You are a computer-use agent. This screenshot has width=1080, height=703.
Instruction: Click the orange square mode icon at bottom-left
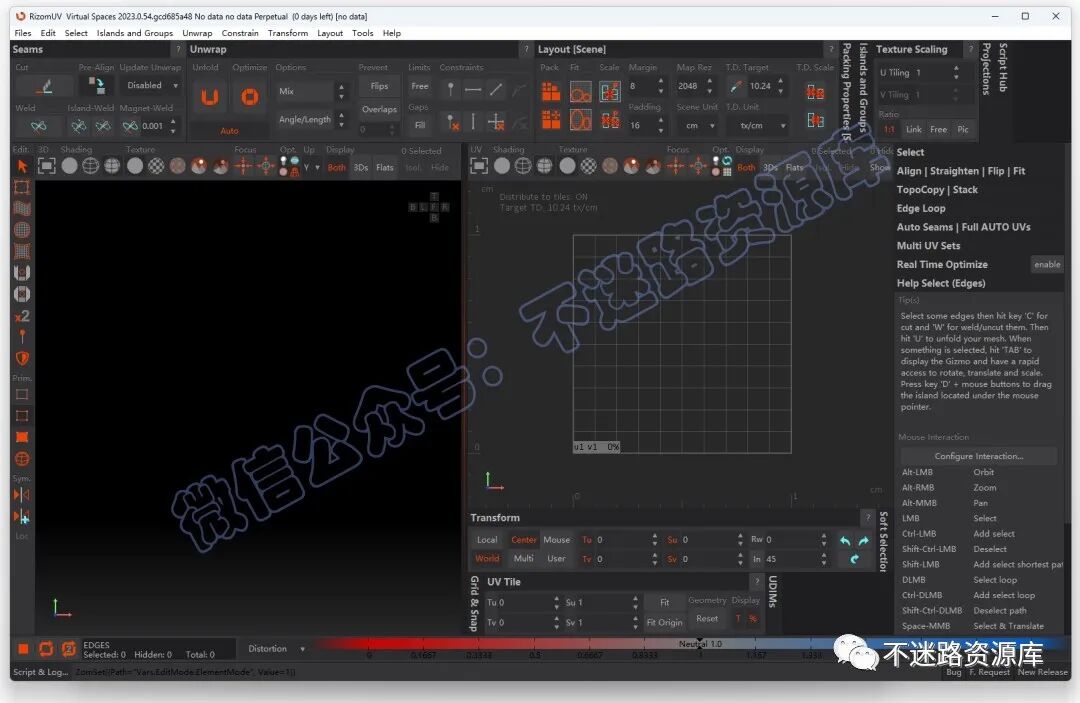pos(23,649)
